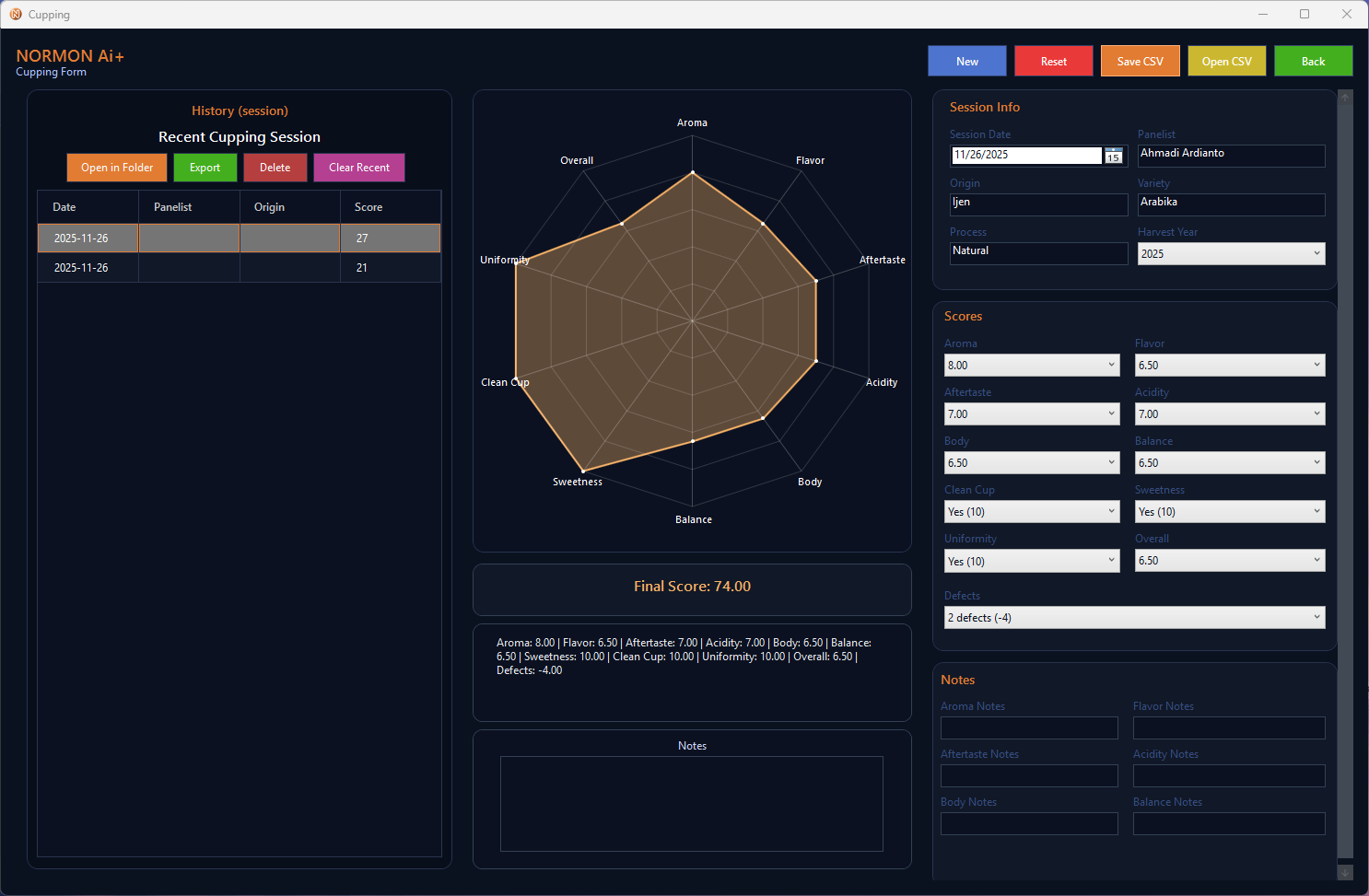Open the calendar picker for Session Date
1369x896 pixels.
[1114, 156]
